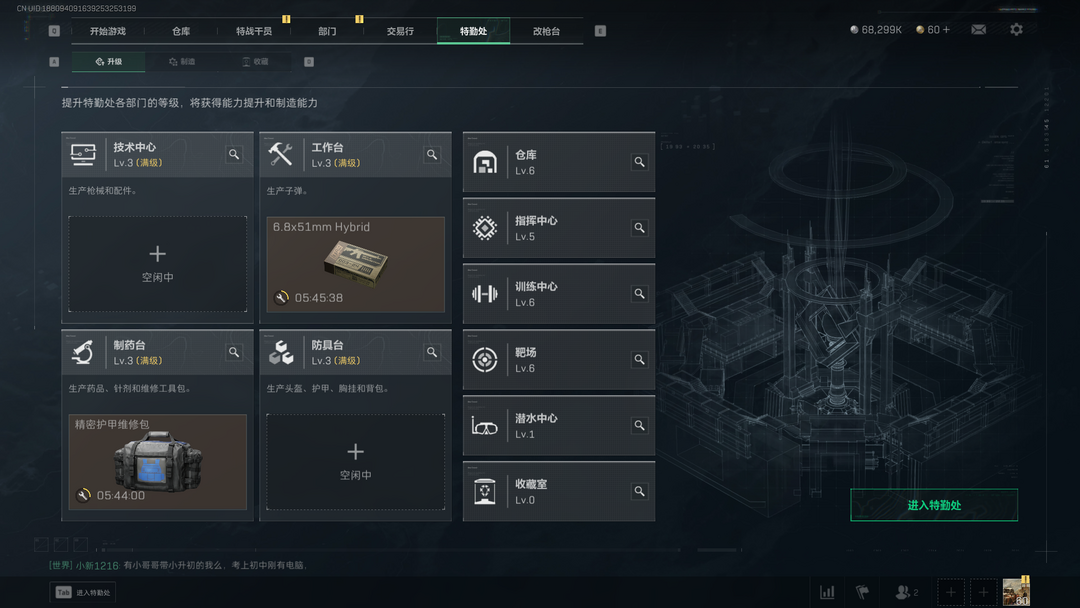Open the statistics bar chart icon
Screen dimensions: 1080x608
pos(827,591)
